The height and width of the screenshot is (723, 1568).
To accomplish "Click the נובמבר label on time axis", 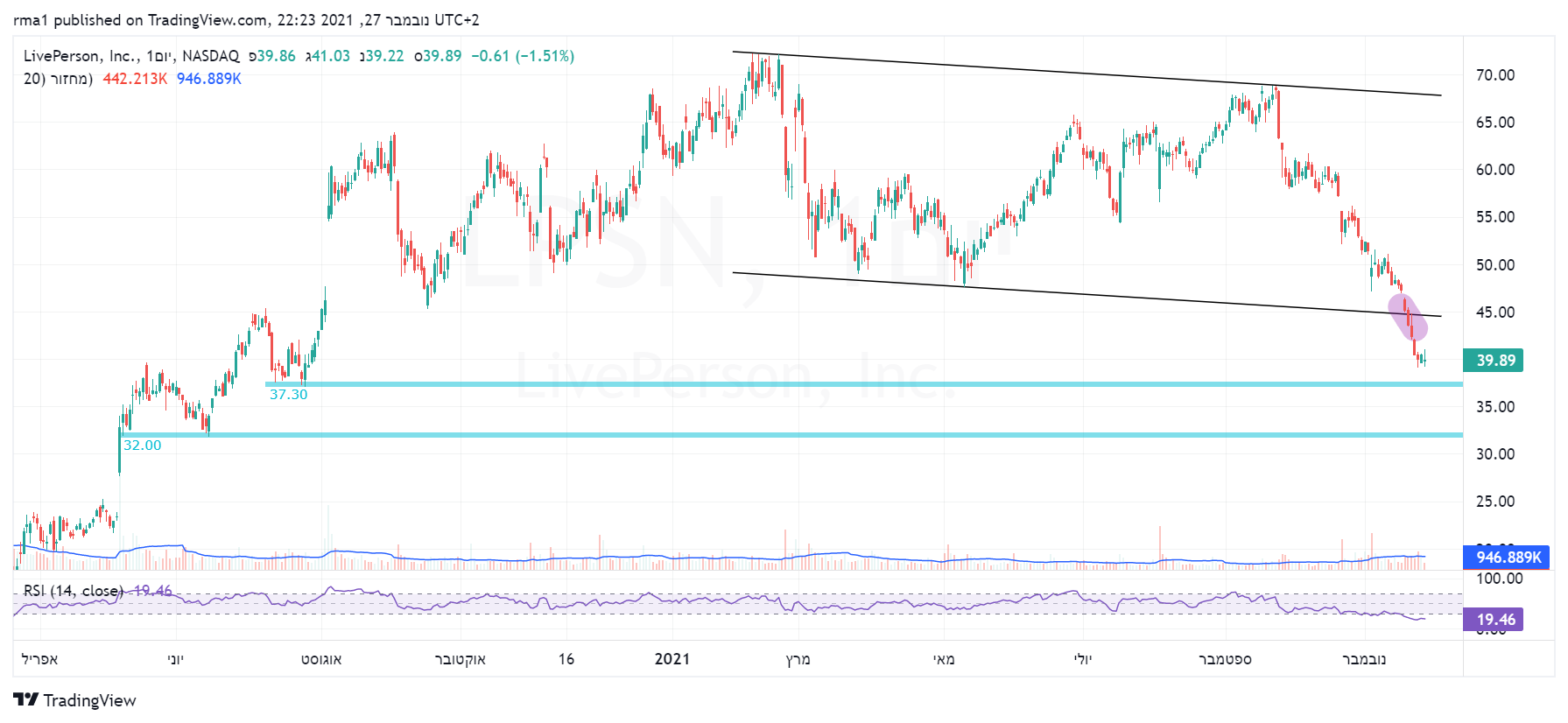I will tap(1364, 659).
